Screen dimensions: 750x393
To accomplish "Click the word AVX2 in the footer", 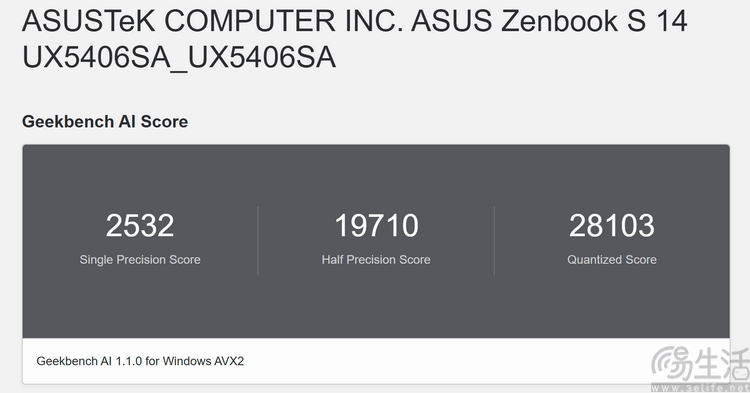I will coord(227,361).
